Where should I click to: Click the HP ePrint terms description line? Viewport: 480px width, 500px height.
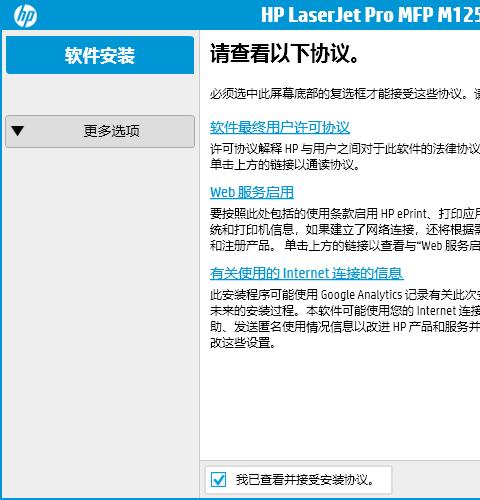coord(345,213)
